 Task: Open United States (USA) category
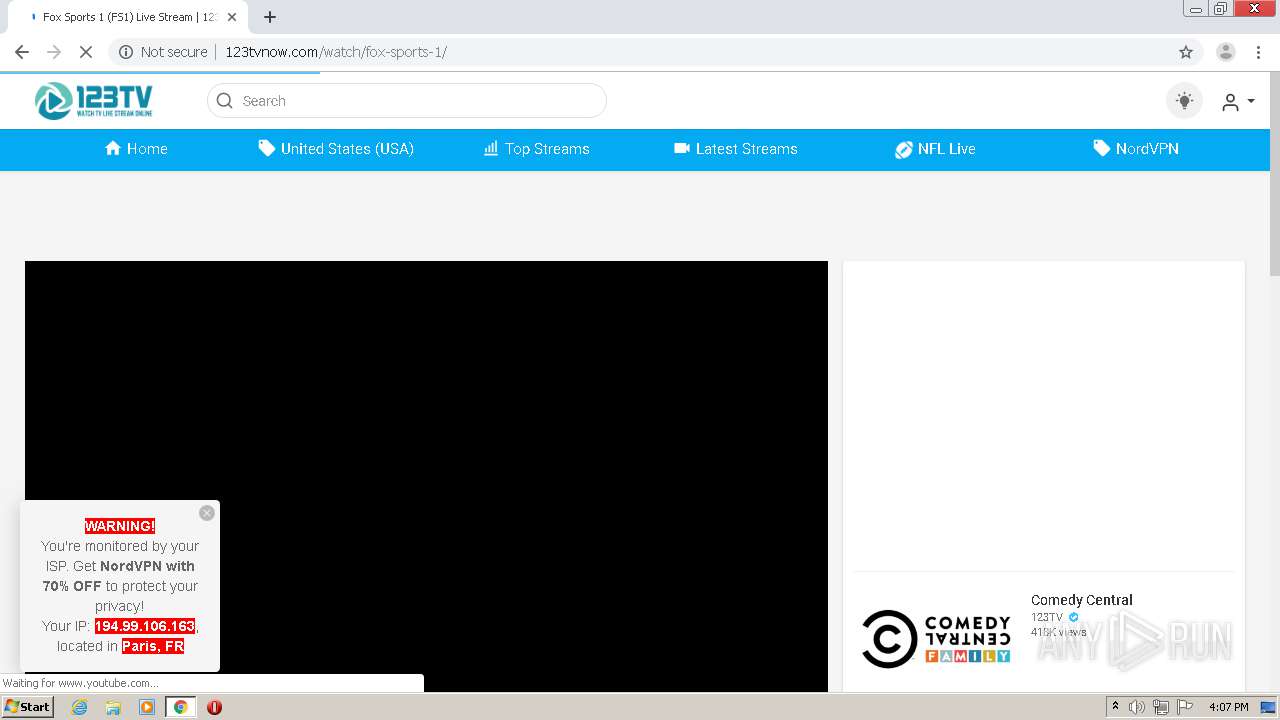(336, 149)
